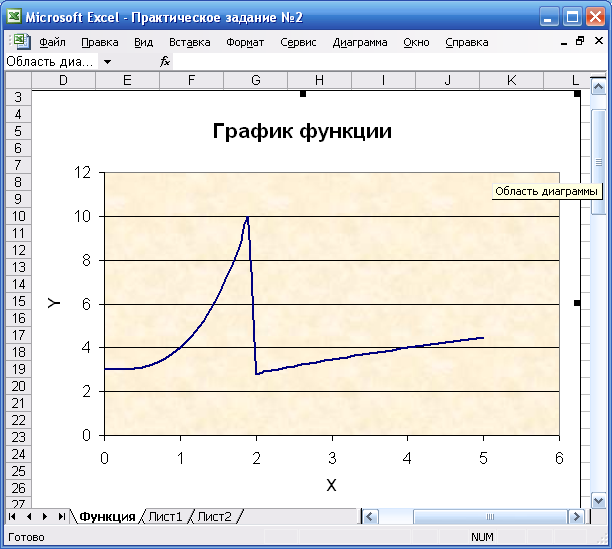Click the Excel workbook icon in menu bar
612x549 pixels.
[x=21, y=42]
